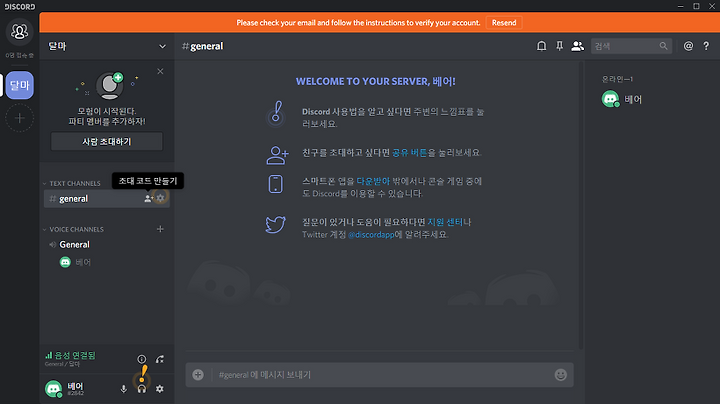Click the chat area scrollbar
The height and width of the screenshot is (404, 720).
pyautogui.click(x=581, y=206)
